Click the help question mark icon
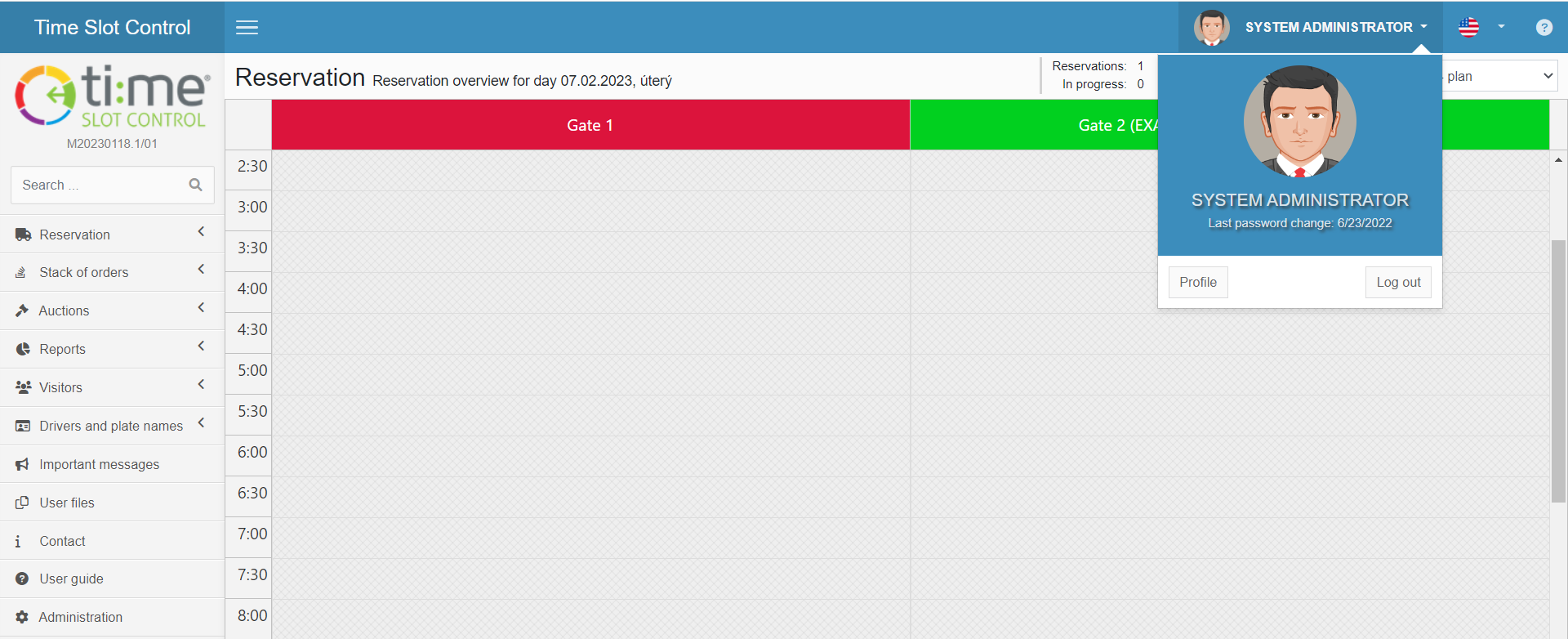The width and height of the screenshot is (1568, 639). click(x=1543, y=28)
